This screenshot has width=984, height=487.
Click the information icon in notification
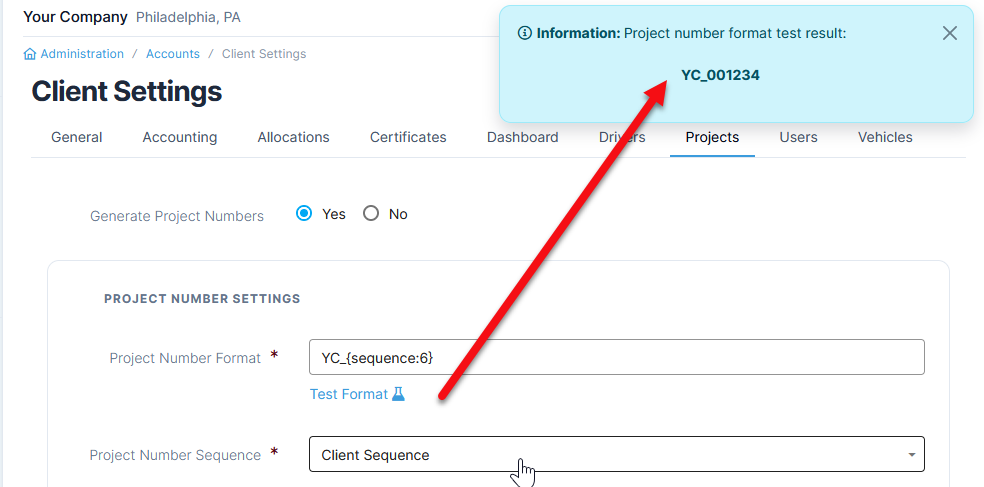pyautogui.click(x=525, y=33)
